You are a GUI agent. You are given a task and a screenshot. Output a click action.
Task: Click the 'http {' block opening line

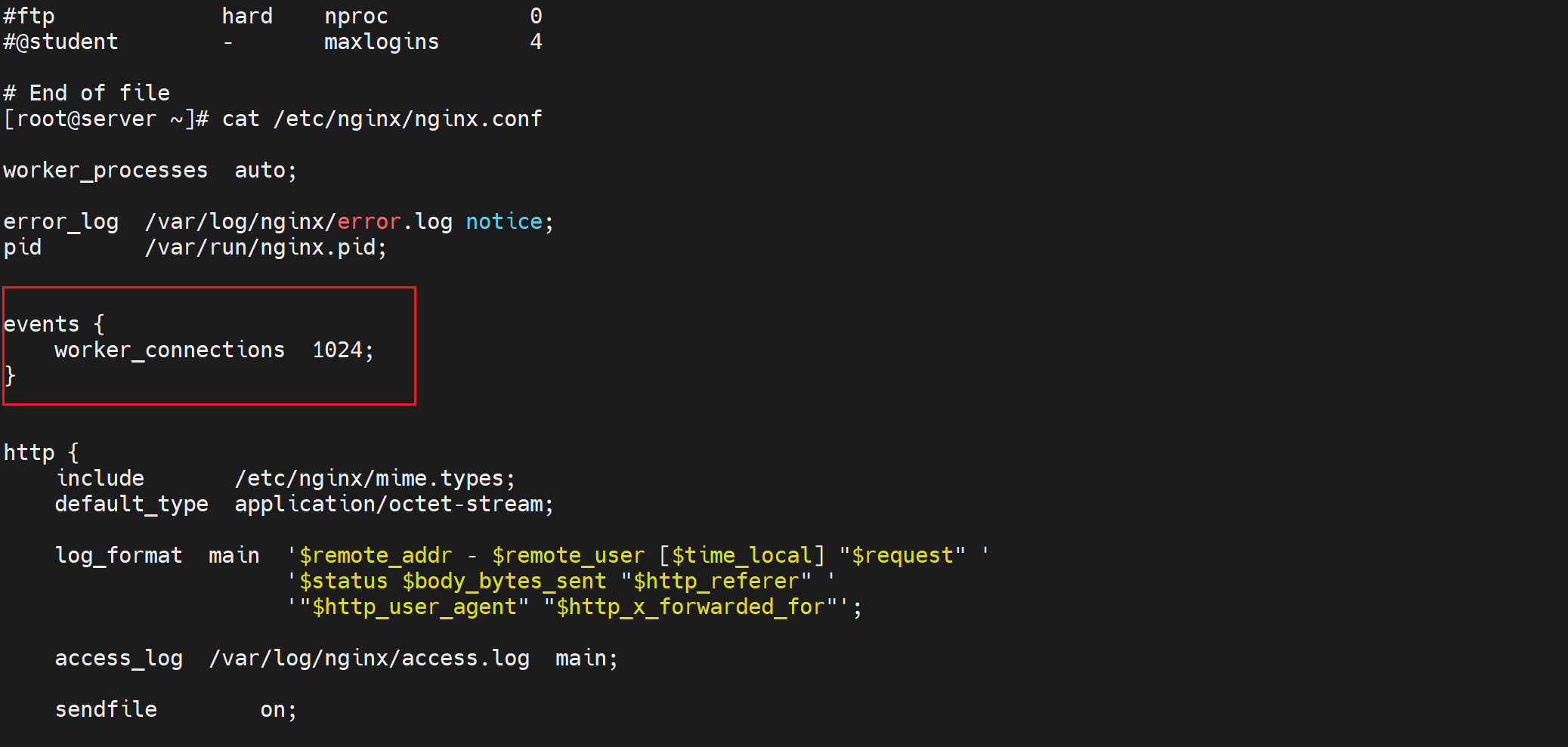point(41,453)
